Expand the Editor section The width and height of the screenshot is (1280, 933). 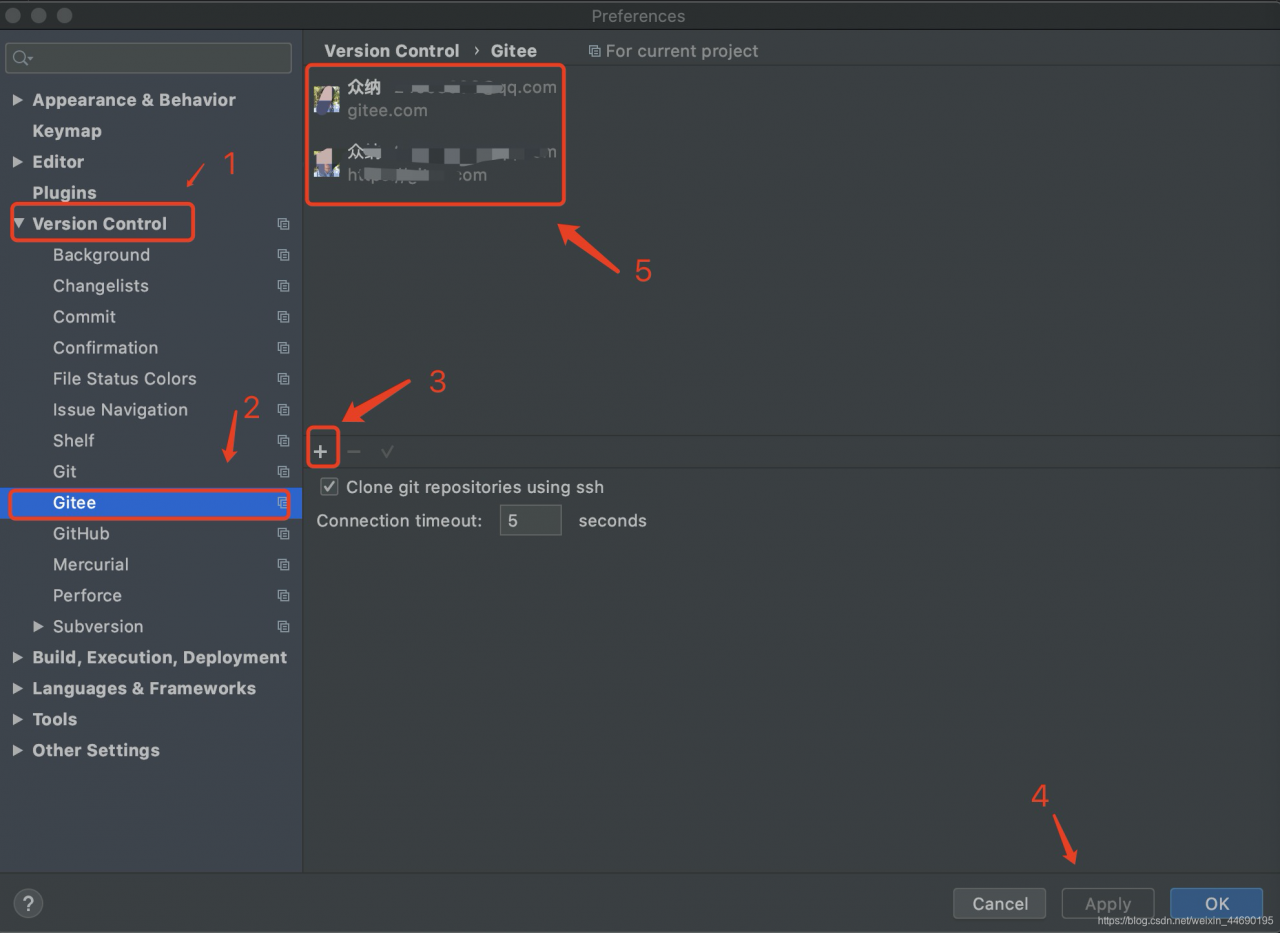(x=17, y=162)
